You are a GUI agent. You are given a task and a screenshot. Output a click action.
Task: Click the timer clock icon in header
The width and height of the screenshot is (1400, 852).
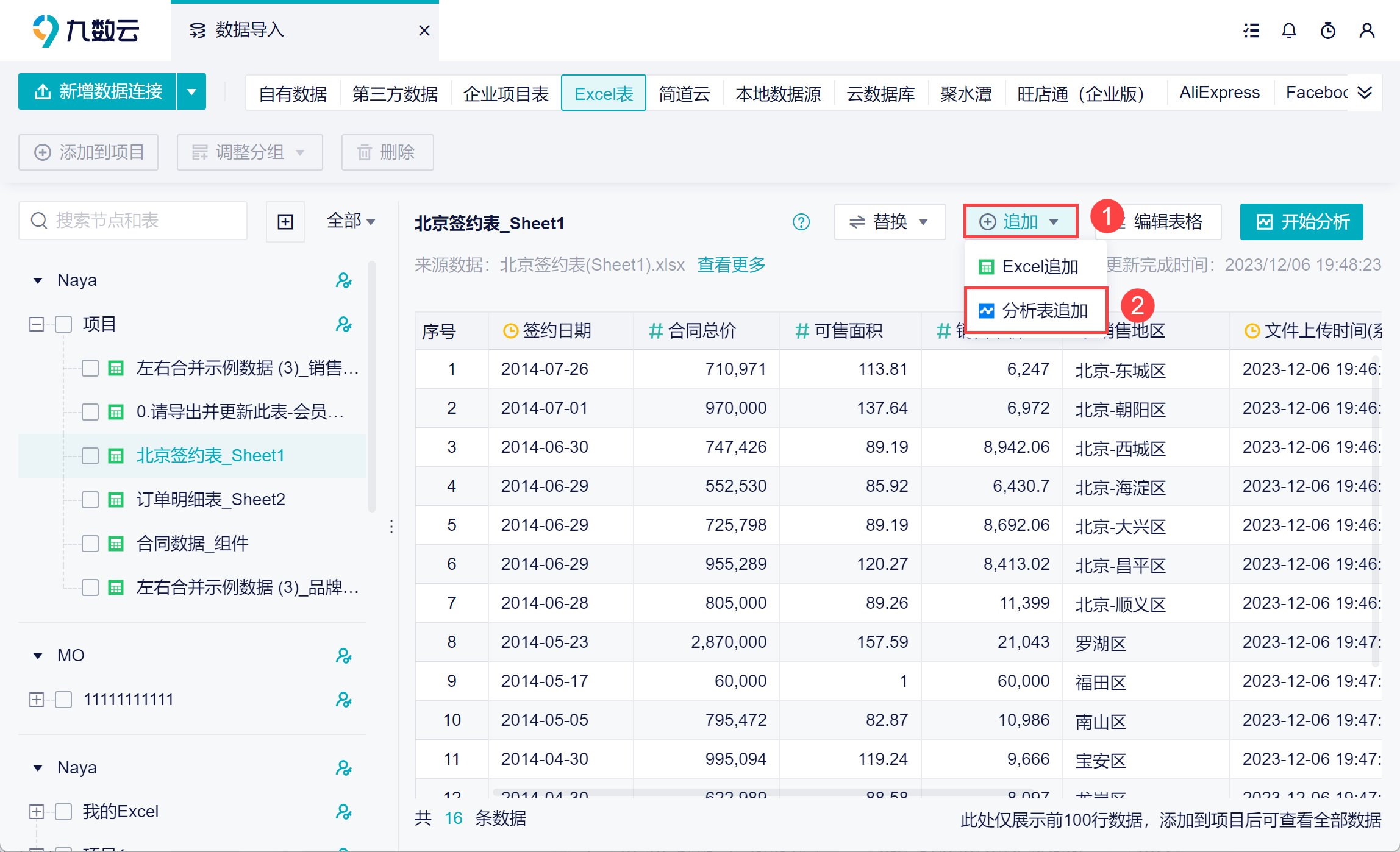[x=1327, y=30]
